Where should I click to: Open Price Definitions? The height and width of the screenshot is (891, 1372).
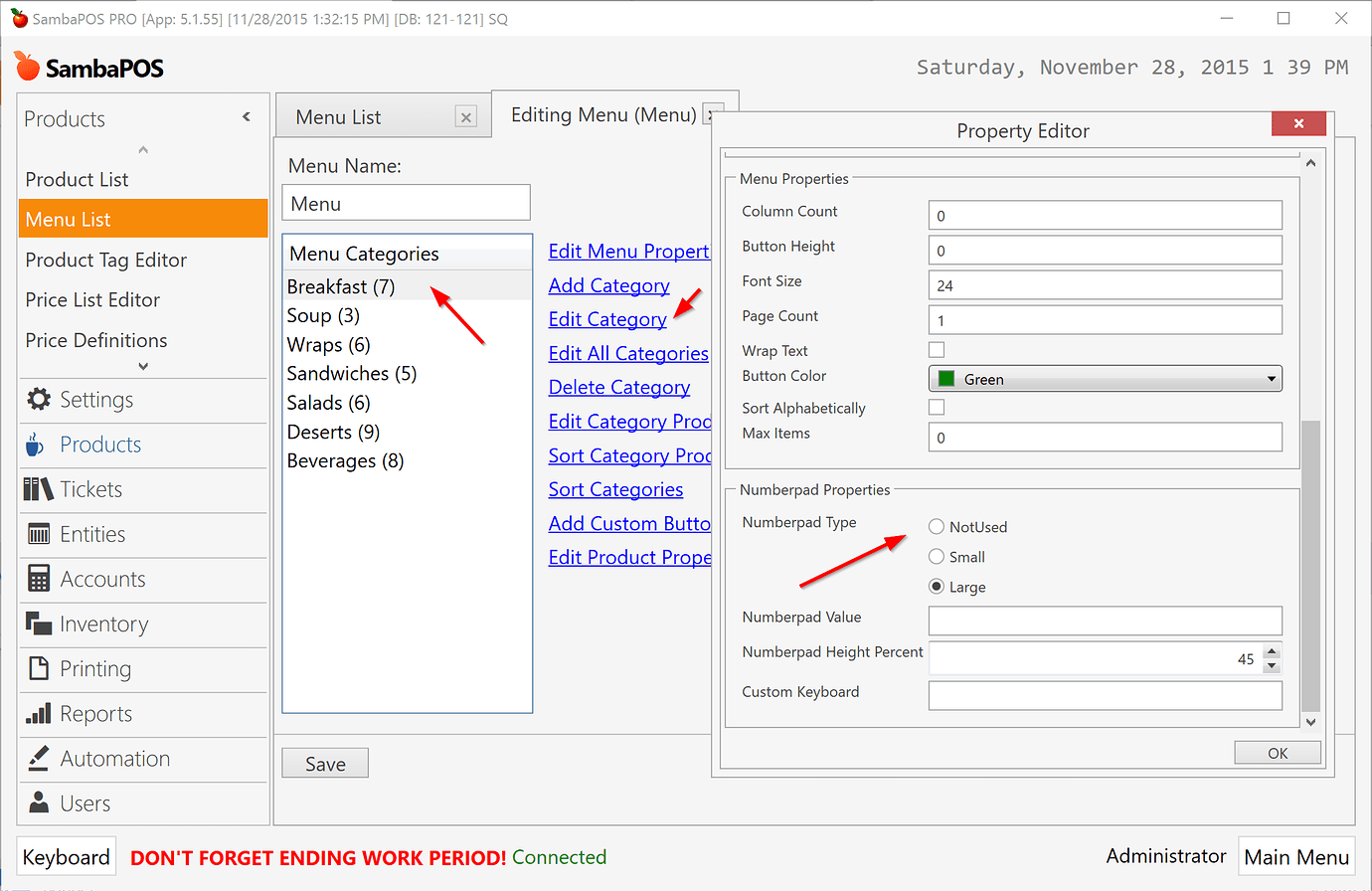tap(143, 340)
